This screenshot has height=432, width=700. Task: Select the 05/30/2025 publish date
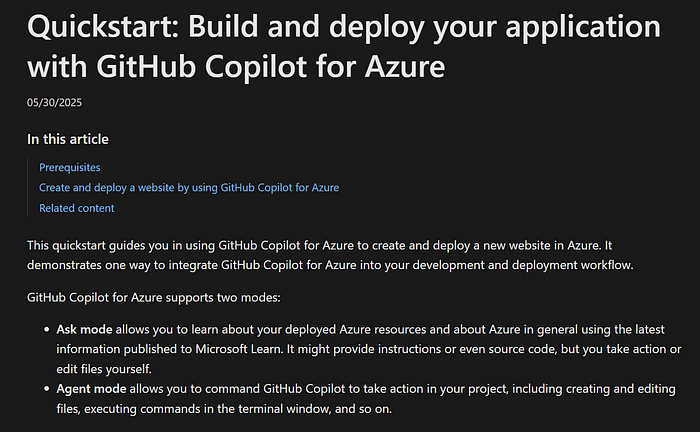tap(54, 103)
